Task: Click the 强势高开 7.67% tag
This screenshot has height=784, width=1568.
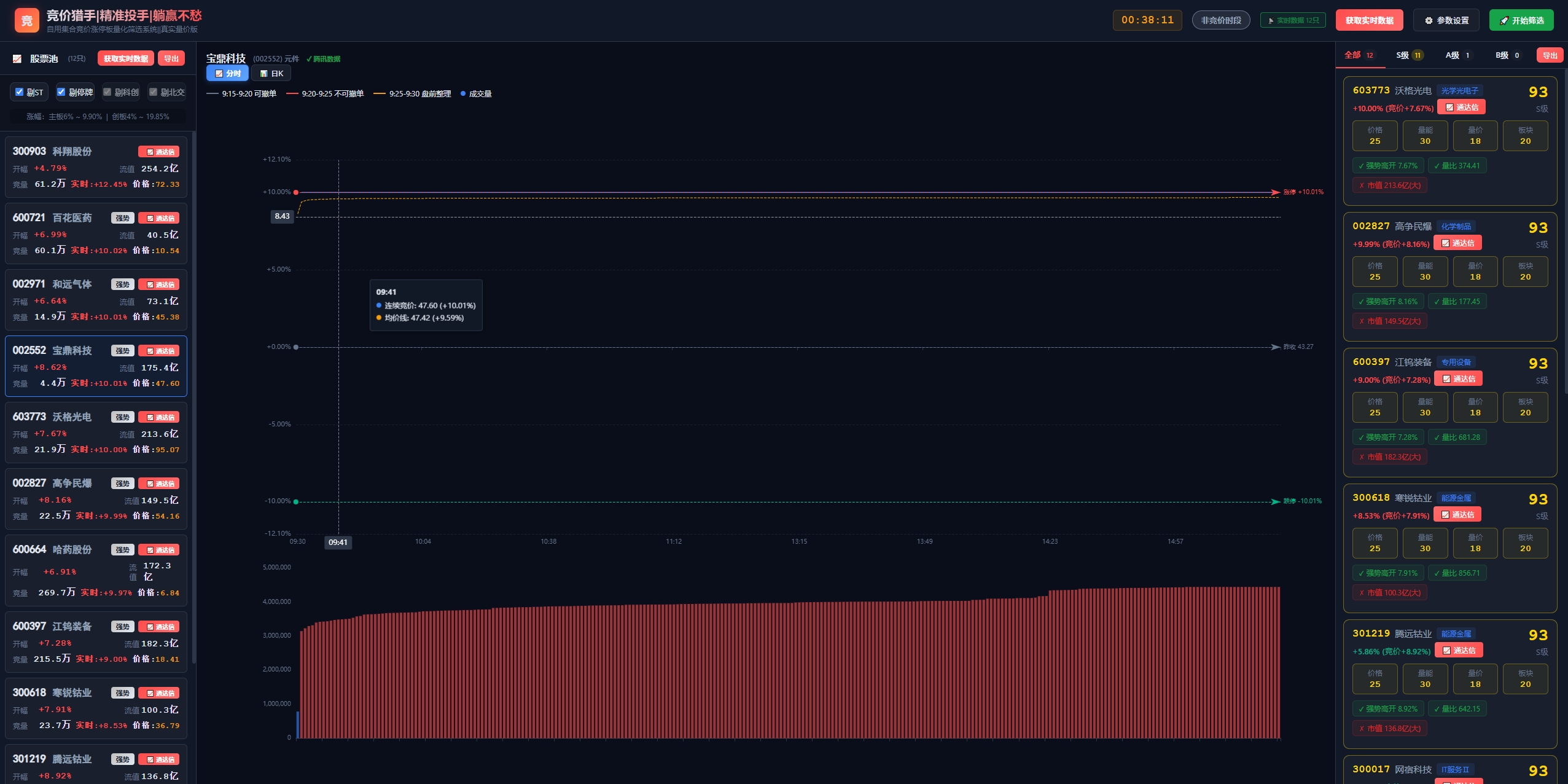Action: point(1388,166)
